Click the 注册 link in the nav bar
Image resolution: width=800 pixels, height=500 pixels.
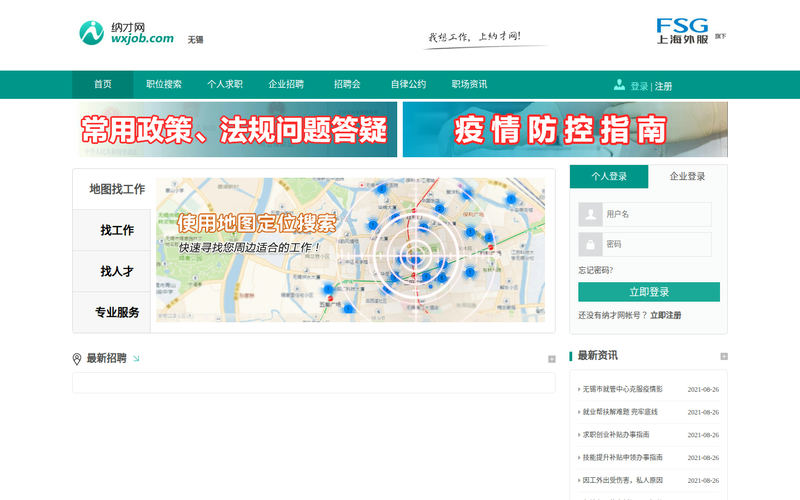663,86
